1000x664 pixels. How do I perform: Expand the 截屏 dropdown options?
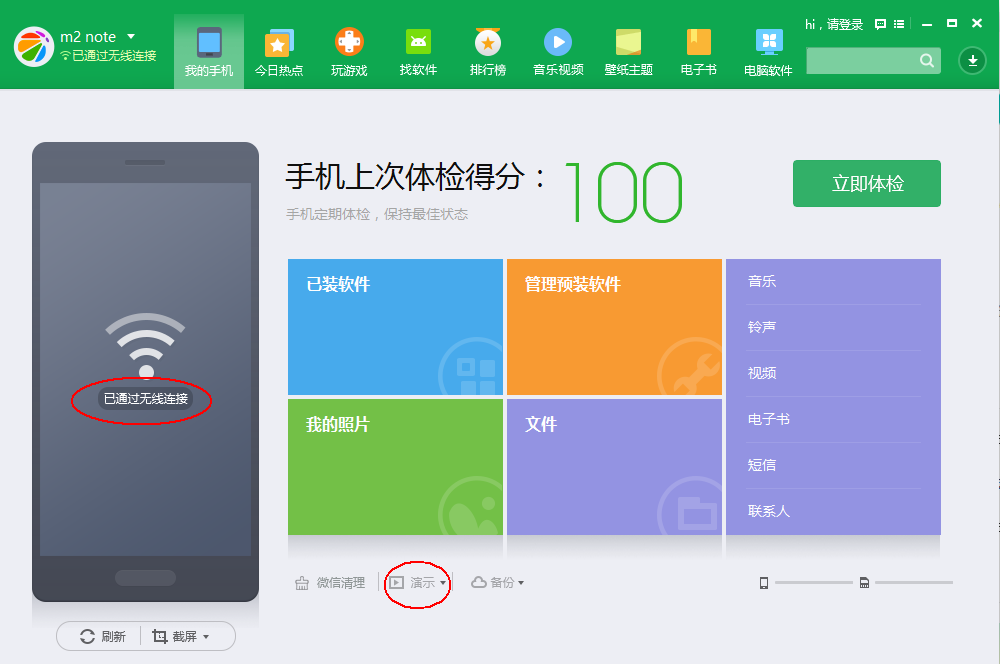pyautogui.click(x=207, y=636)
